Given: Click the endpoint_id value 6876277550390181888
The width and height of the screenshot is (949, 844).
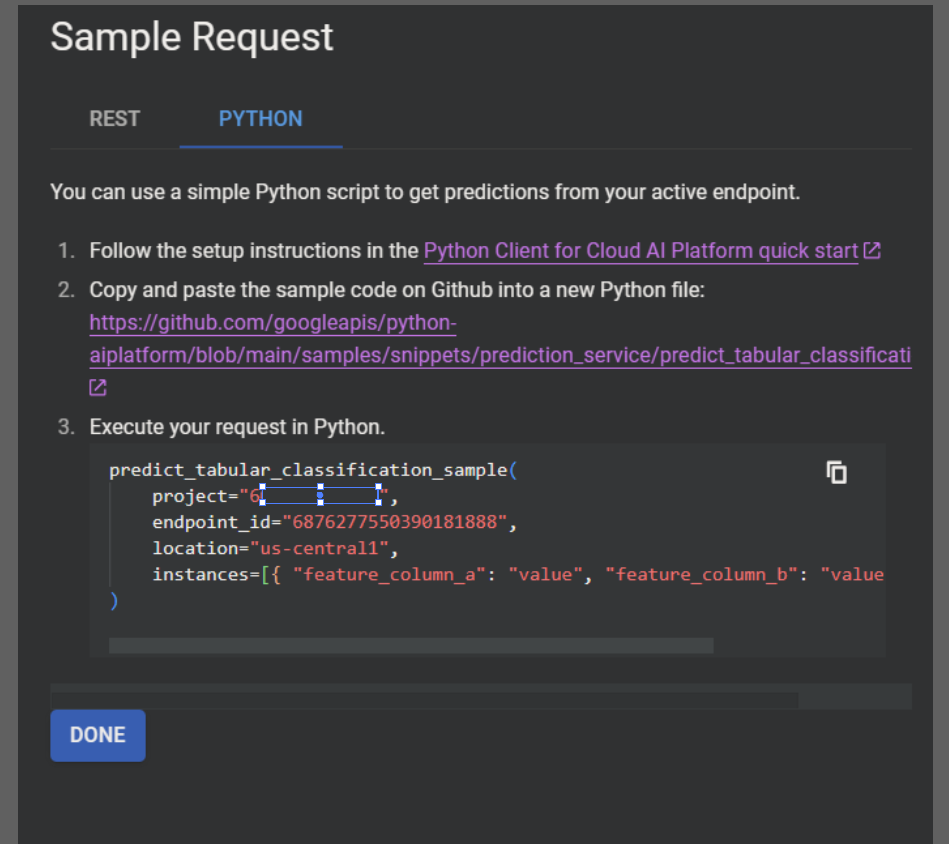Looking at the screenshot, I should tap(394, 522).
